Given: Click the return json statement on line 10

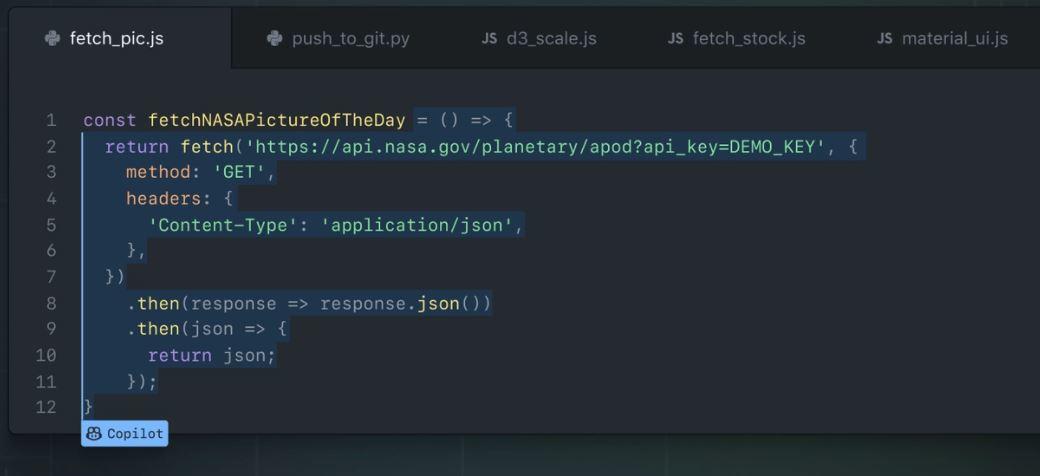Looking at the screenshot, I should click(212, 355).
